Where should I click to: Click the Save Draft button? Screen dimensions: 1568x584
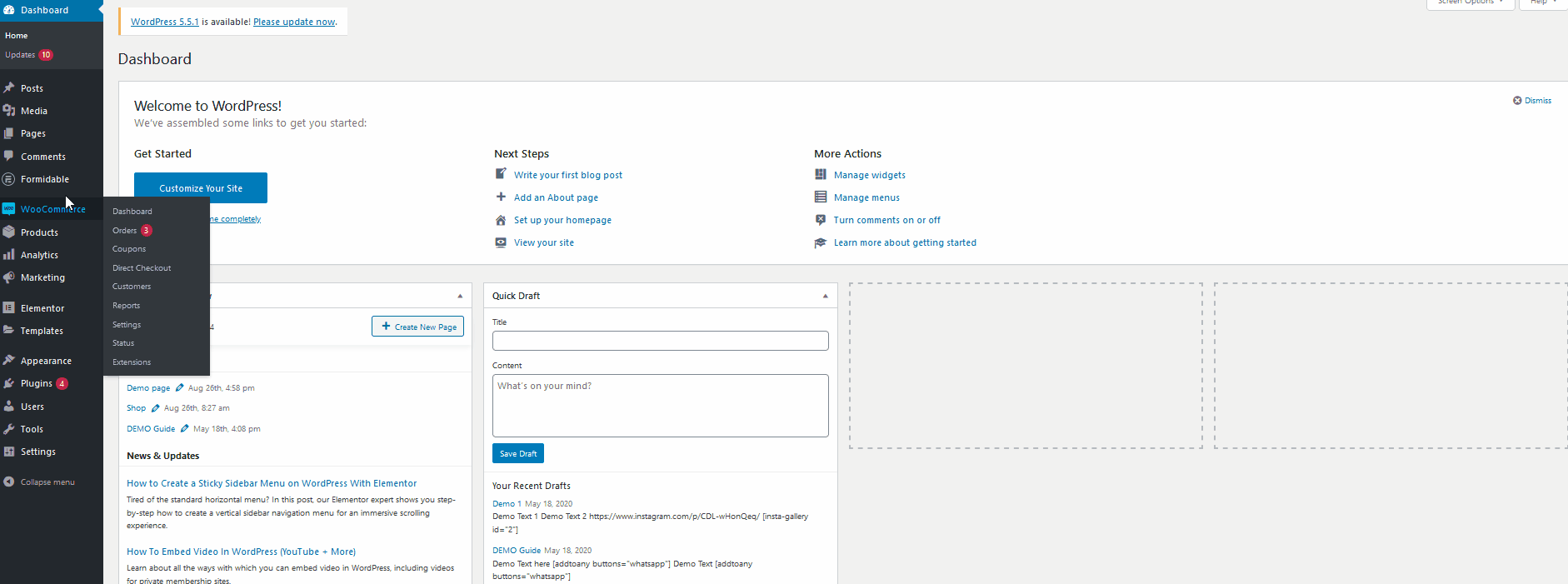(518, 453)
